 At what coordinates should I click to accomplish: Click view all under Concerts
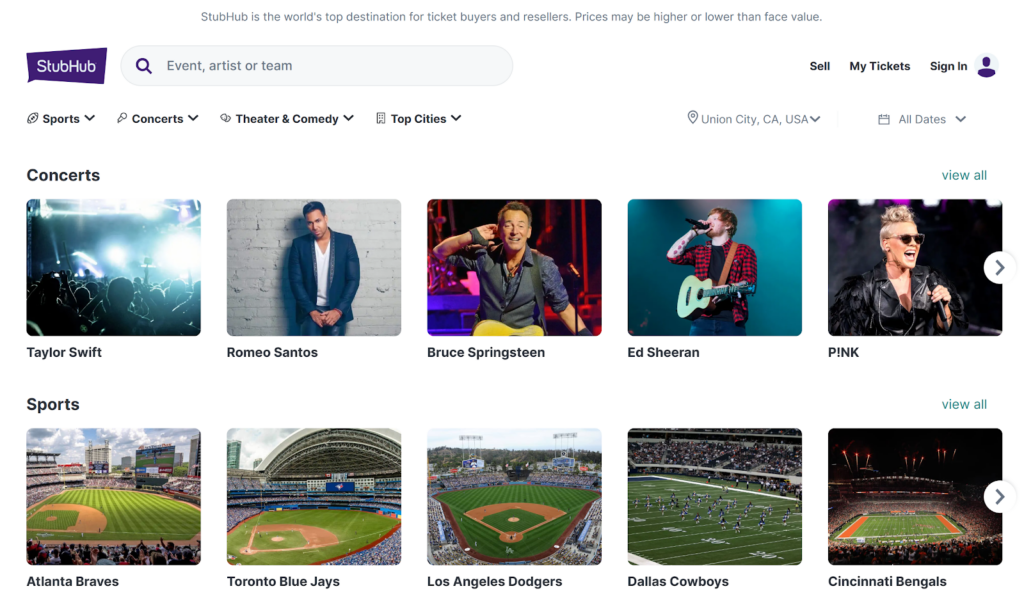click(x=963, y=175)
